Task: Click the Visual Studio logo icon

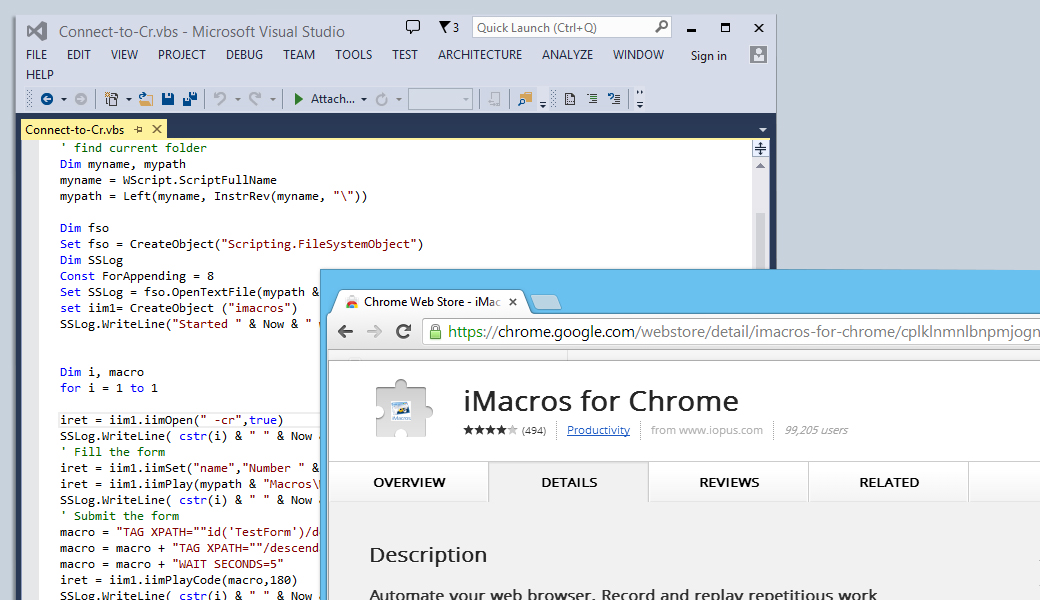Action: click(37, 31)
